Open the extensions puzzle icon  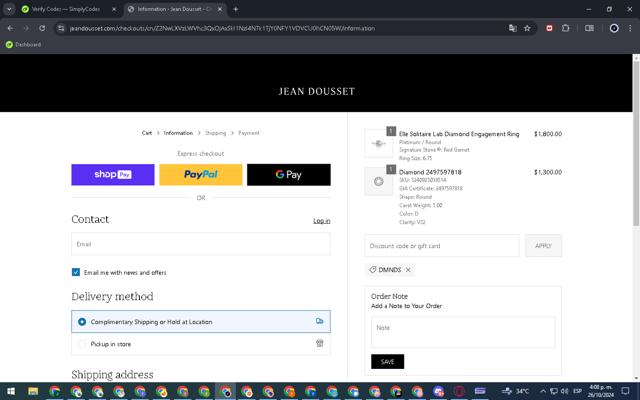566,28
